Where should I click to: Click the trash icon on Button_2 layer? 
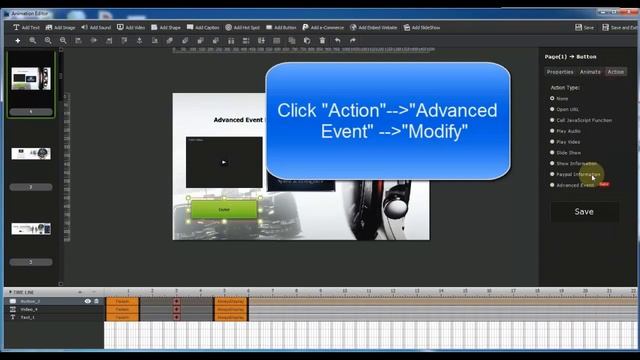coord(97,301)
